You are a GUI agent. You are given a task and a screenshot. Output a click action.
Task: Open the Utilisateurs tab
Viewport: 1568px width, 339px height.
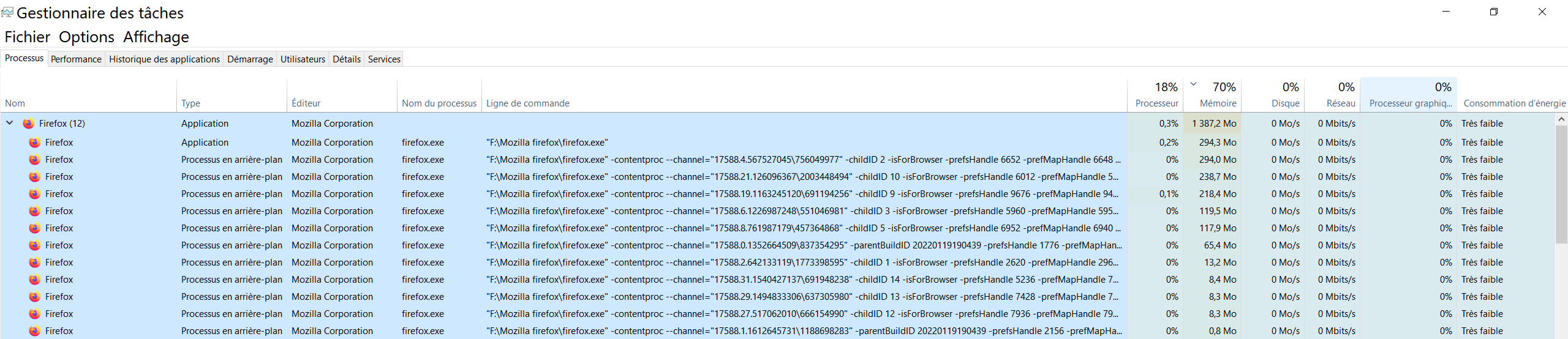click(303, 59)
